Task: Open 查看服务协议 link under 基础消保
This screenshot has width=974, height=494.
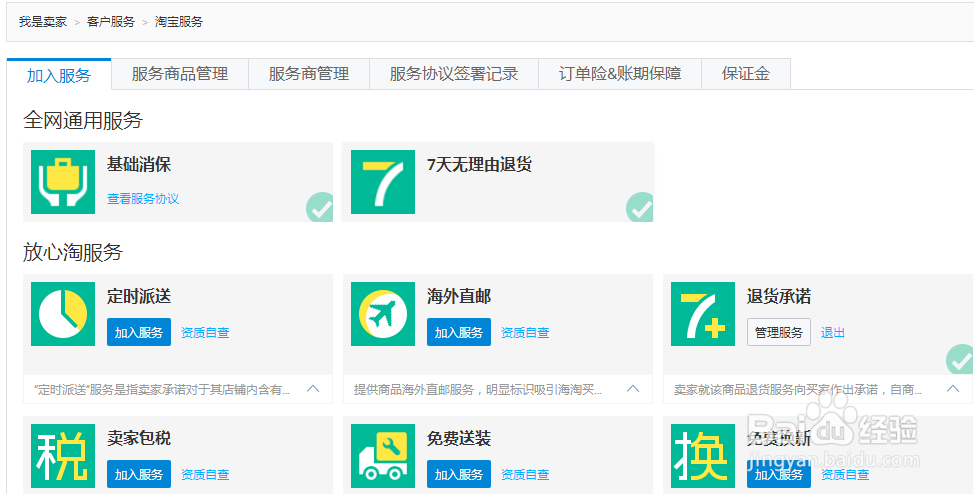Action: click(143, 199)
